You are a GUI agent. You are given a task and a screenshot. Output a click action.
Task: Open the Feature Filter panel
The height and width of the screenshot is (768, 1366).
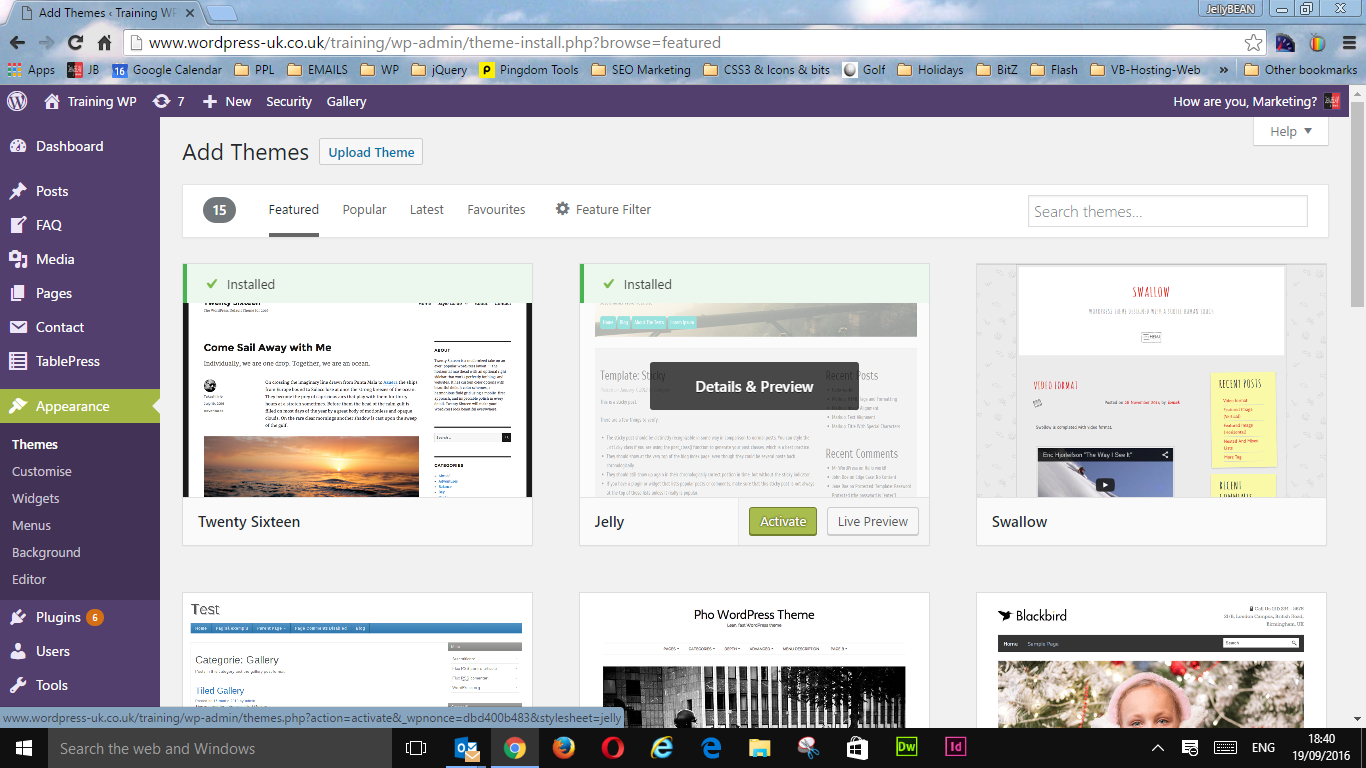[603, 209]
